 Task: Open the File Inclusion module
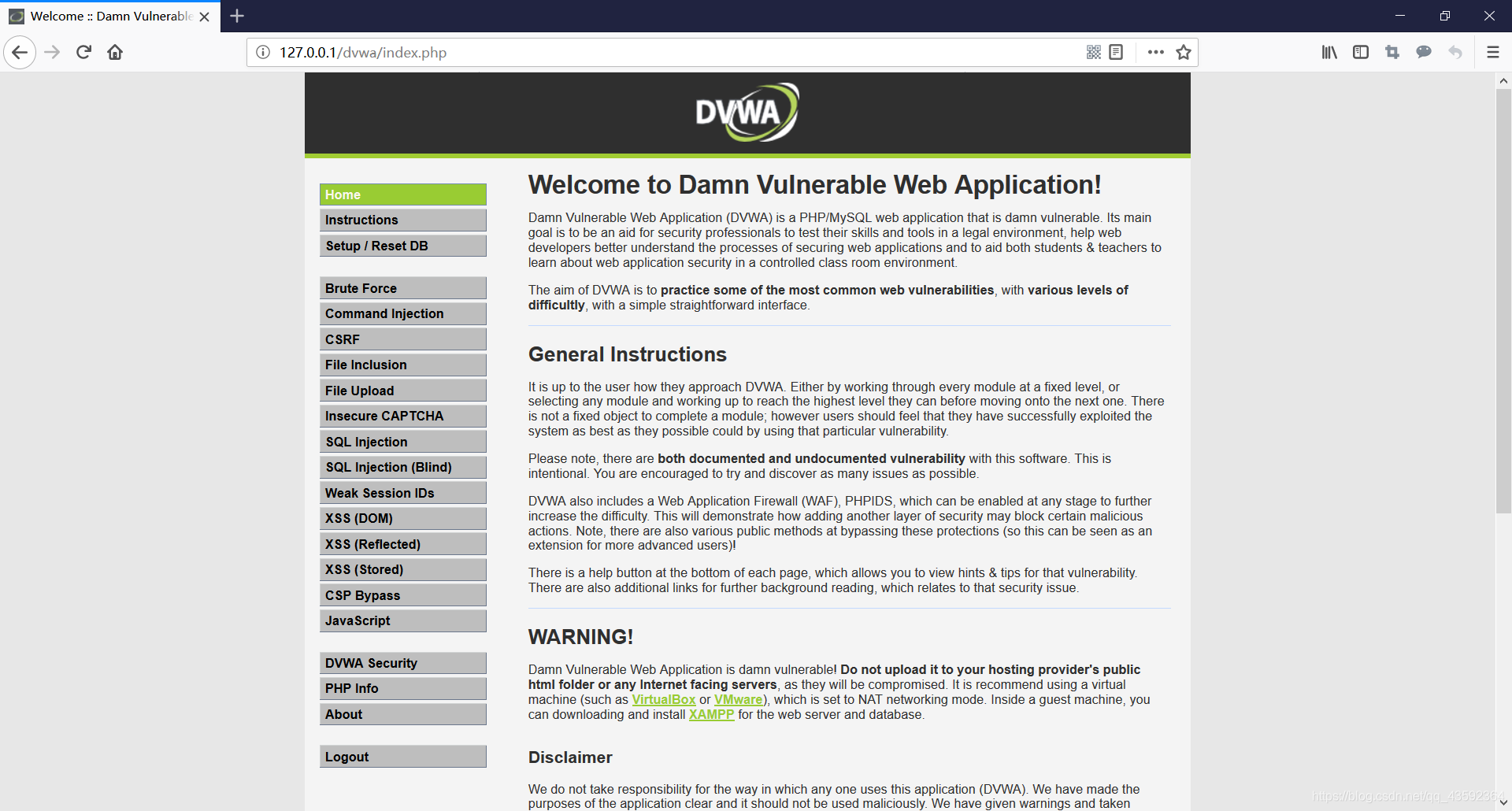tap(403, 365)
